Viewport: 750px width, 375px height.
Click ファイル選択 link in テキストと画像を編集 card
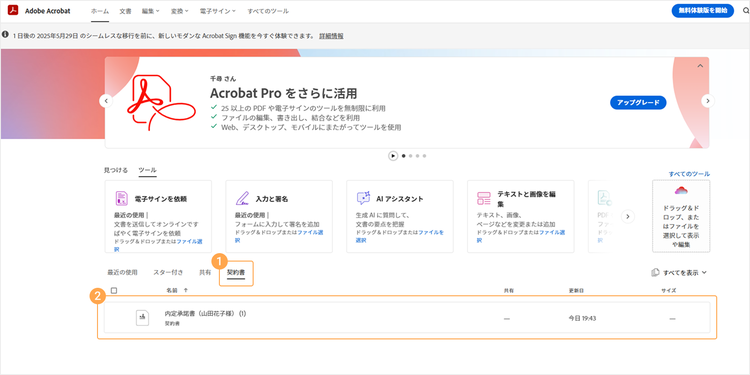(x=552, y=232)
